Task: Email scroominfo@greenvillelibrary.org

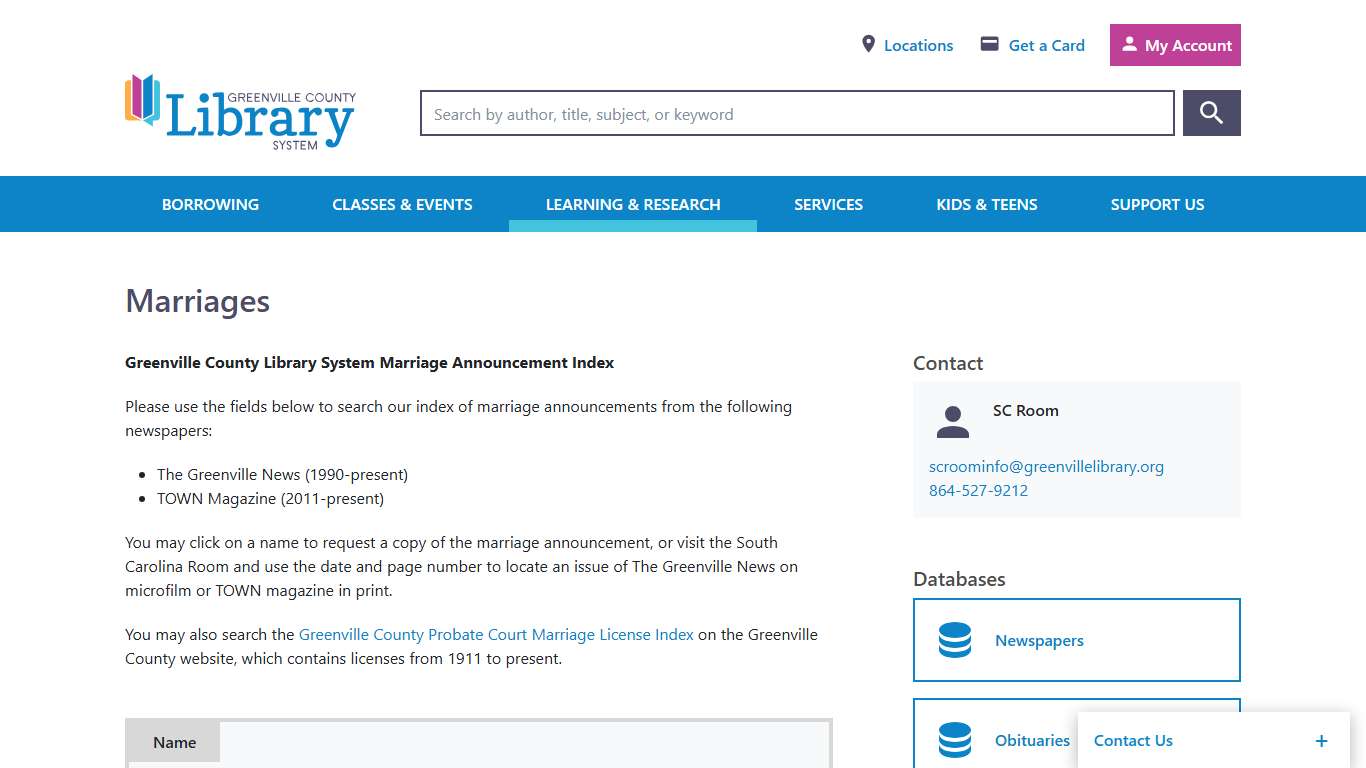Action: tap(1046, 466)
